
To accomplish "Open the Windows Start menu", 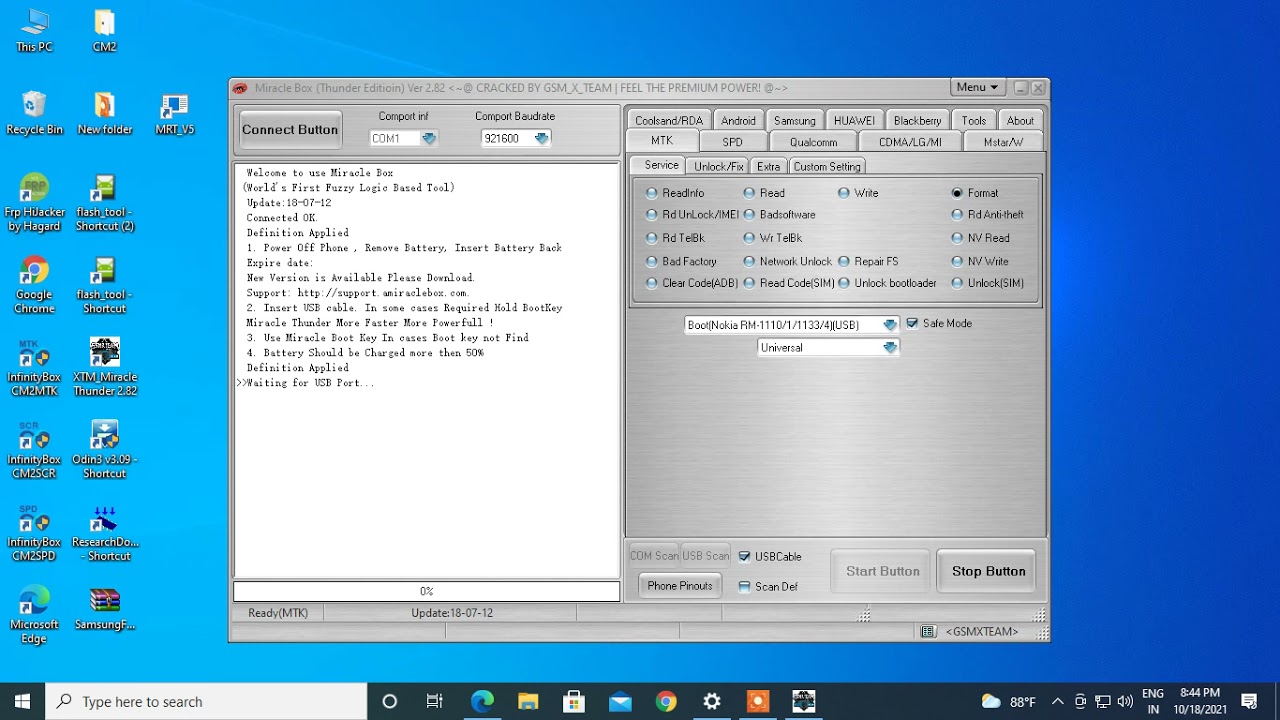I will tap(22, 701).
